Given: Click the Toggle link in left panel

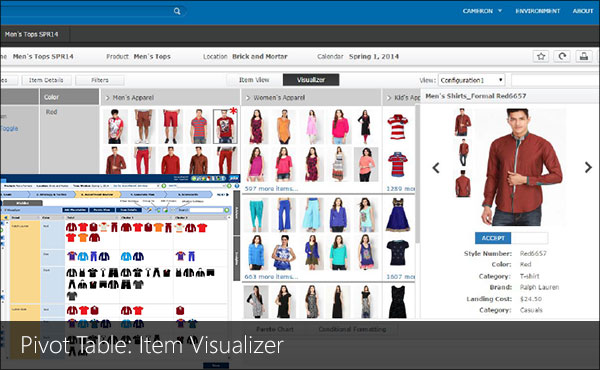Looking at the screenshot, I should click(9, 129).
